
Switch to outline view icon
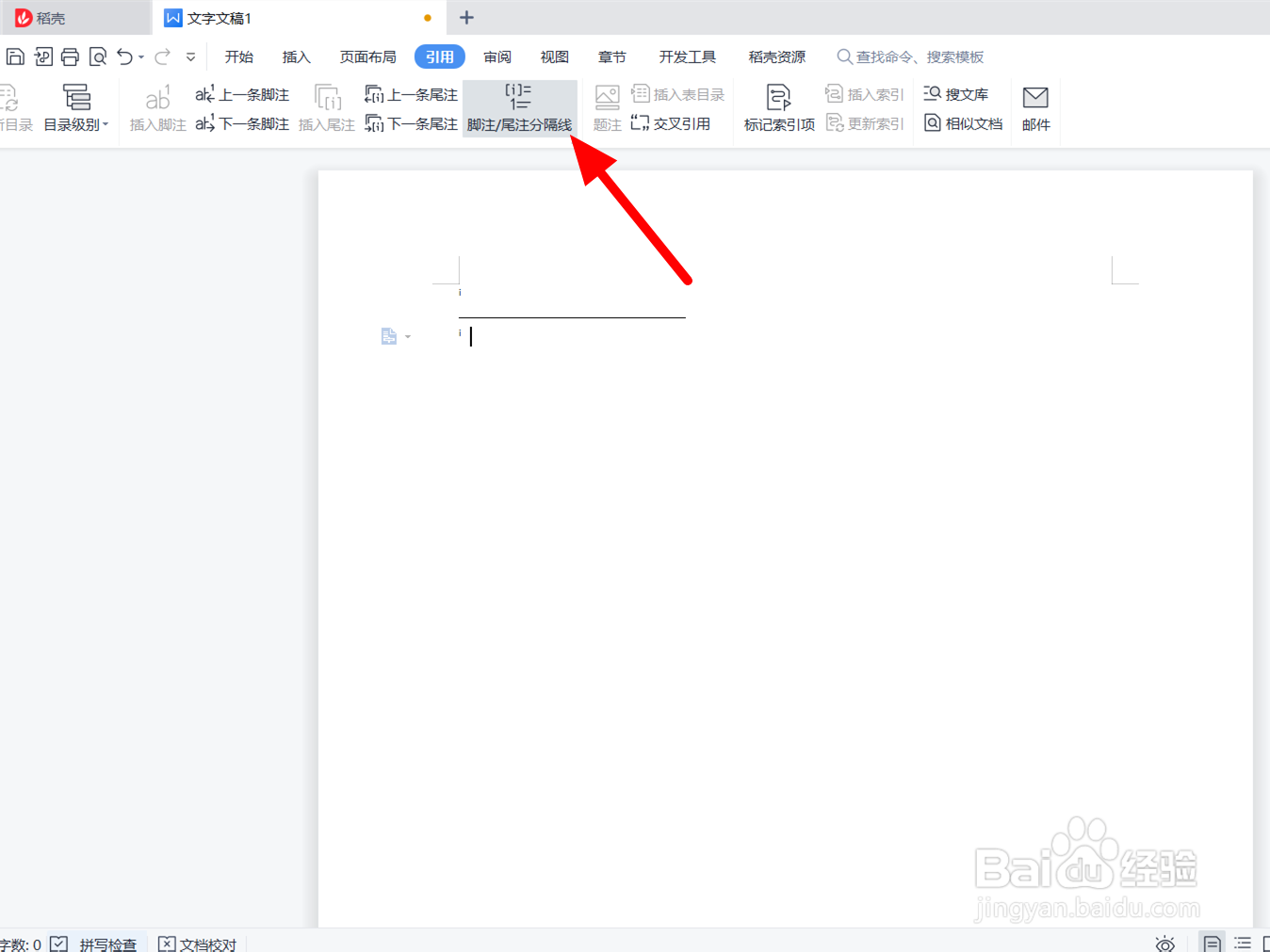pyautogui.click(x=1243, y=943)
